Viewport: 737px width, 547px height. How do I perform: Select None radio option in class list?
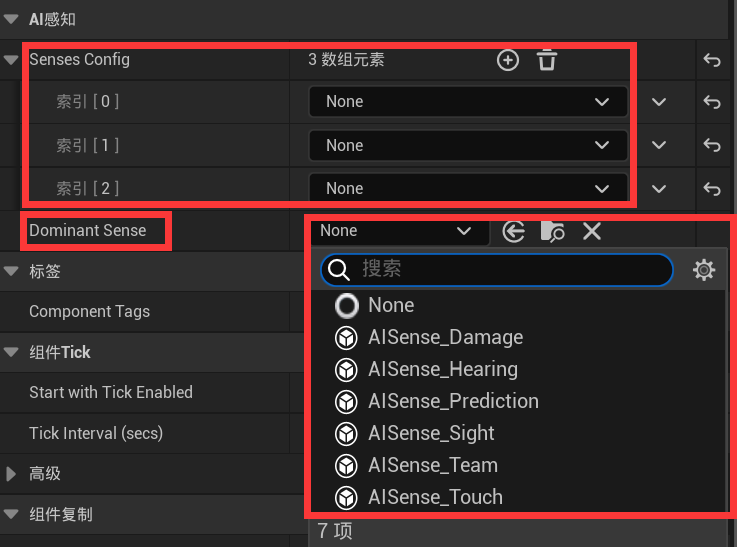point(347,305)
